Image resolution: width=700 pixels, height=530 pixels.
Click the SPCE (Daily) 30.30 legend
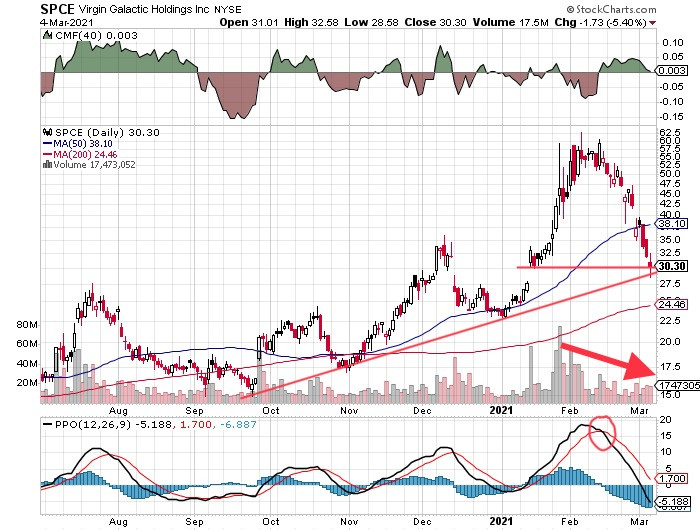107,133
